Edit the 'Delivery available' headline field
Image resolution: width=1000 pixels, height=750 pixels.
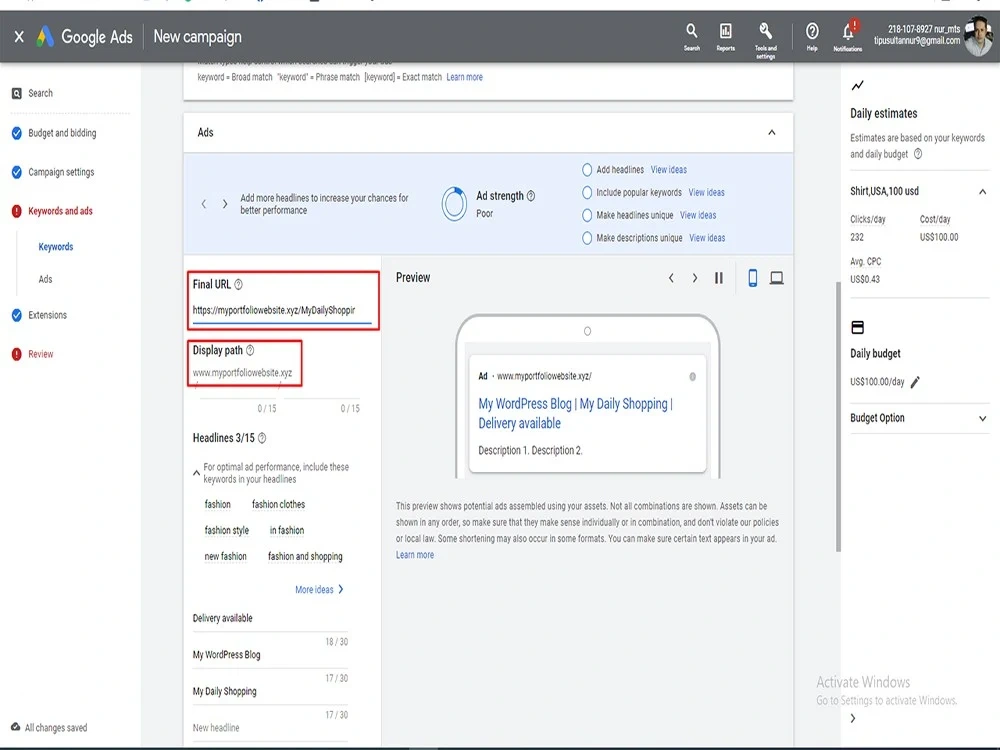(270, 618)
